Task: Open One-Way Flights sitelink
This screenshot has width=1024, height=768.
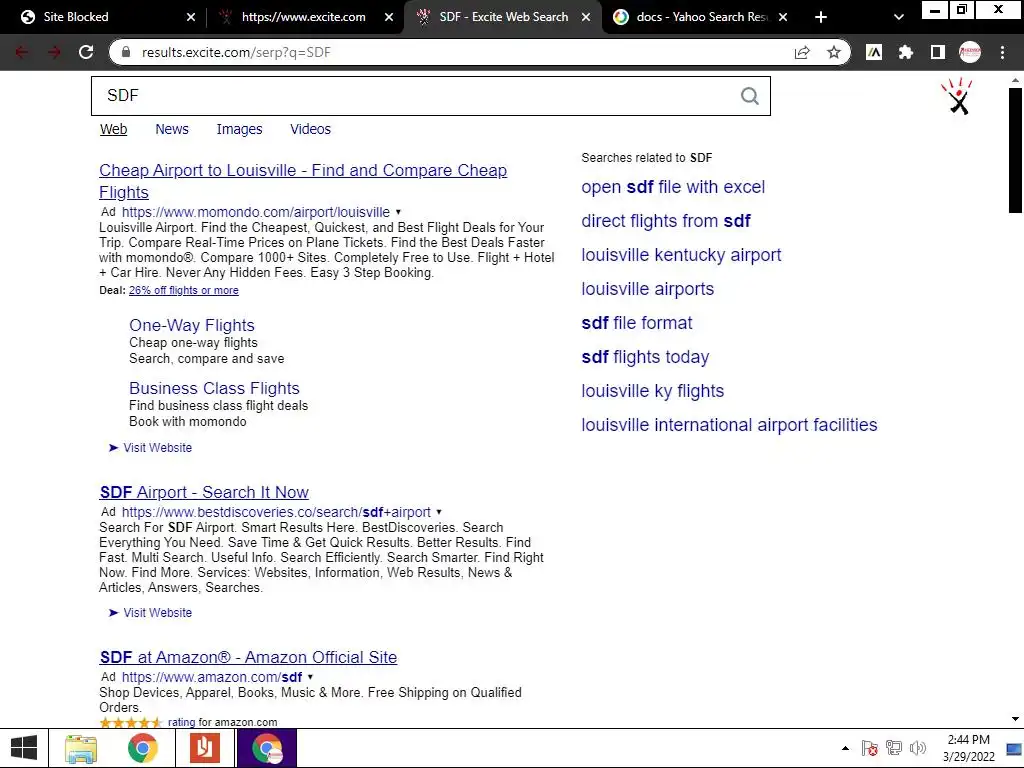Action: pyautogui.click(x=191, y=325)
